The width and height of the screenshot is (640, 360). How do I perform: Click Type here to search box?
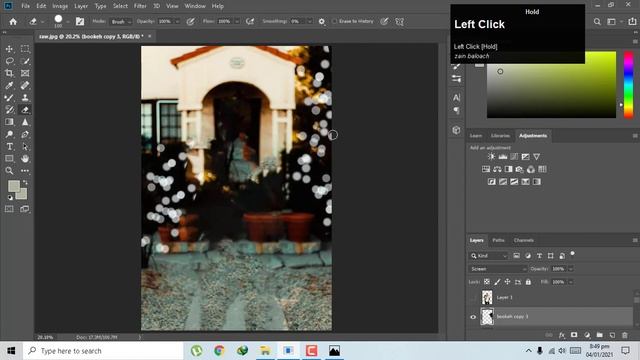point(103,351)
